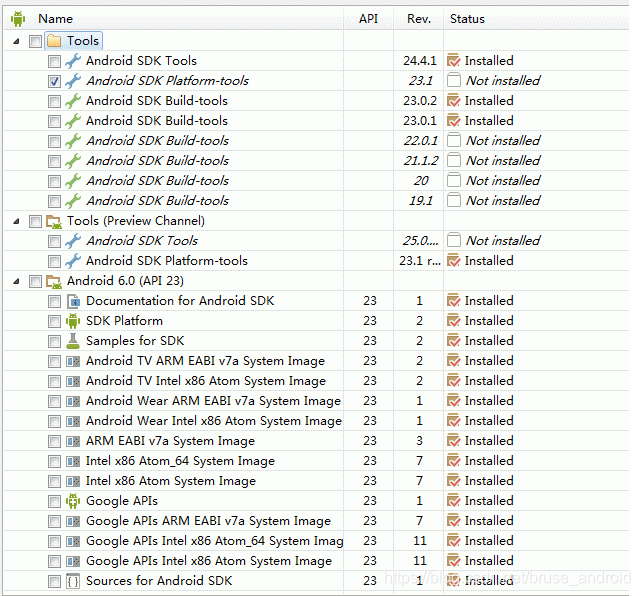Screen dimensions: 640x596
Task: Click Installed status for Samples for SDK
Action: point(489,341)
